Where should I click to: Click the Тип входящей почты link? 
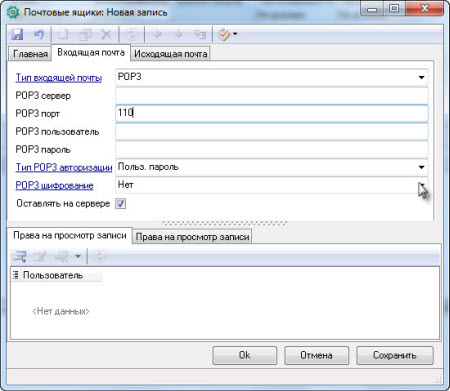[59, 78]
